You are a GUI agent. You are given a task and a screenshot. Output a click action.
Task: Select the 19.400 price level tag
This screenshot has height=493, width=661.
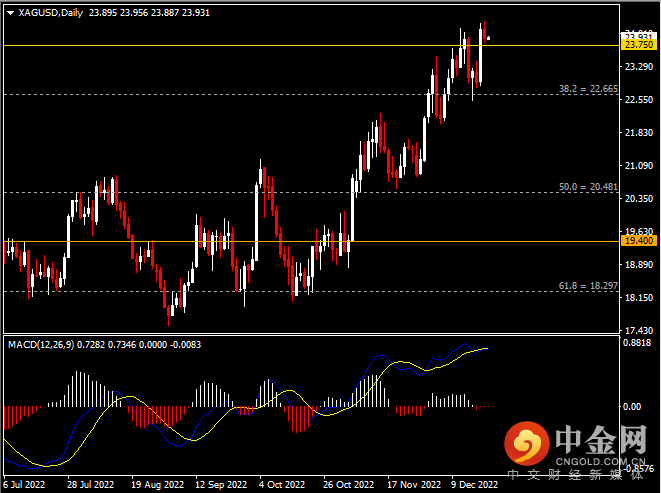638,241
